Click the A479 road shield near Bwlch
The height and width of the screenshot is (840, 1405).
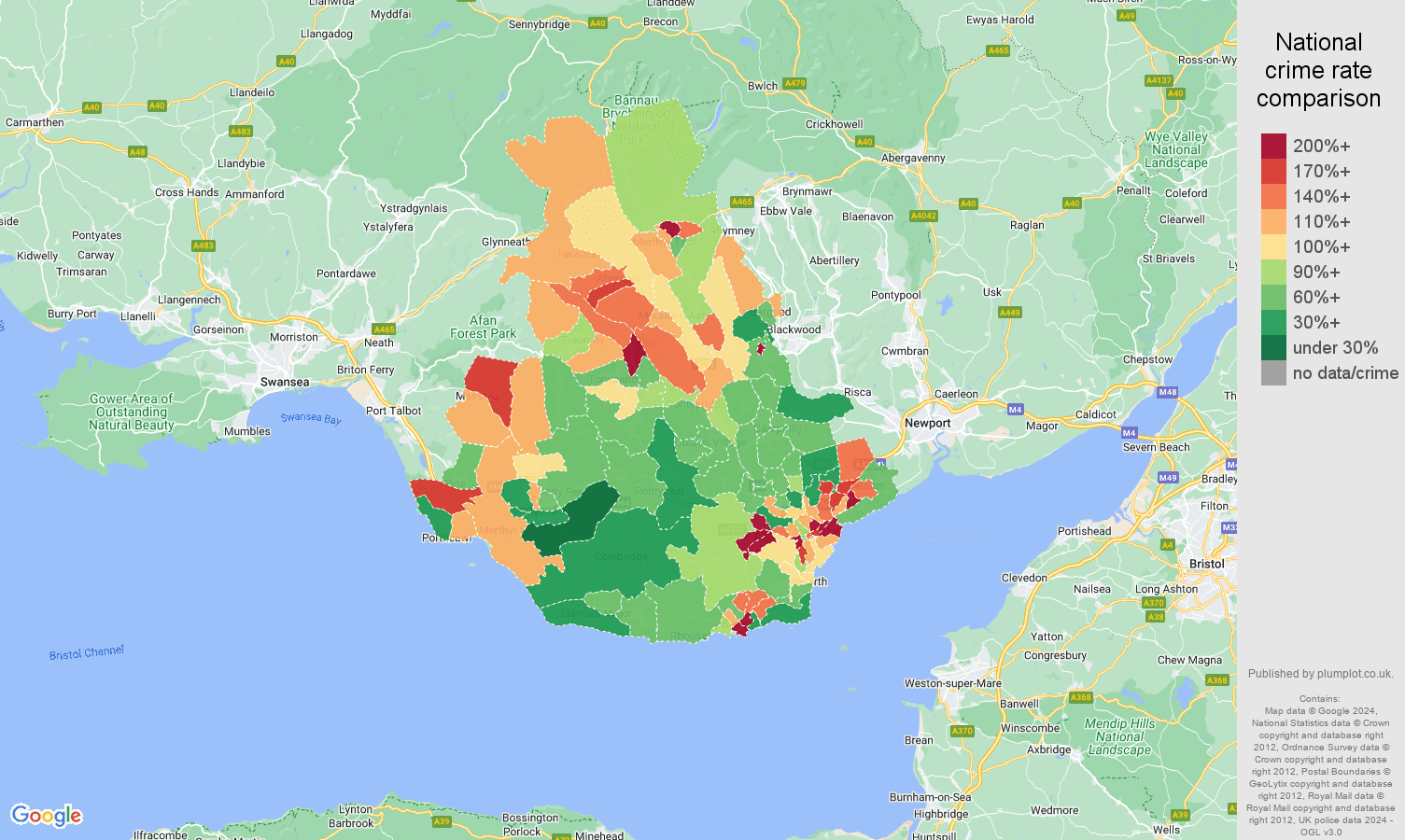[794, 83]
